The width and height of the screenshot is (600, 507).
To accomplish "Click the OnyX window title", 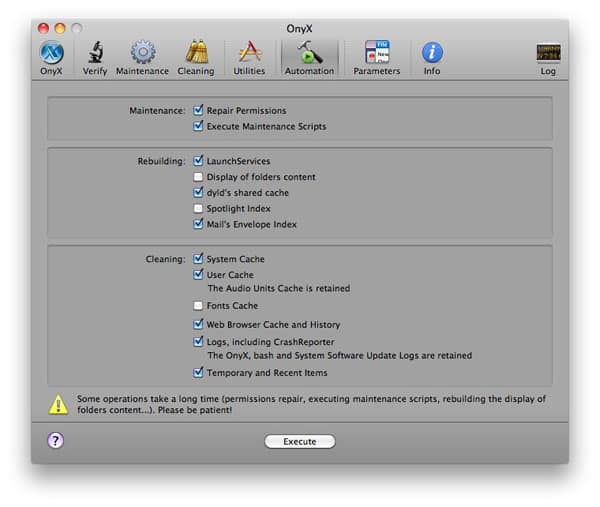I will click(300, 29).
